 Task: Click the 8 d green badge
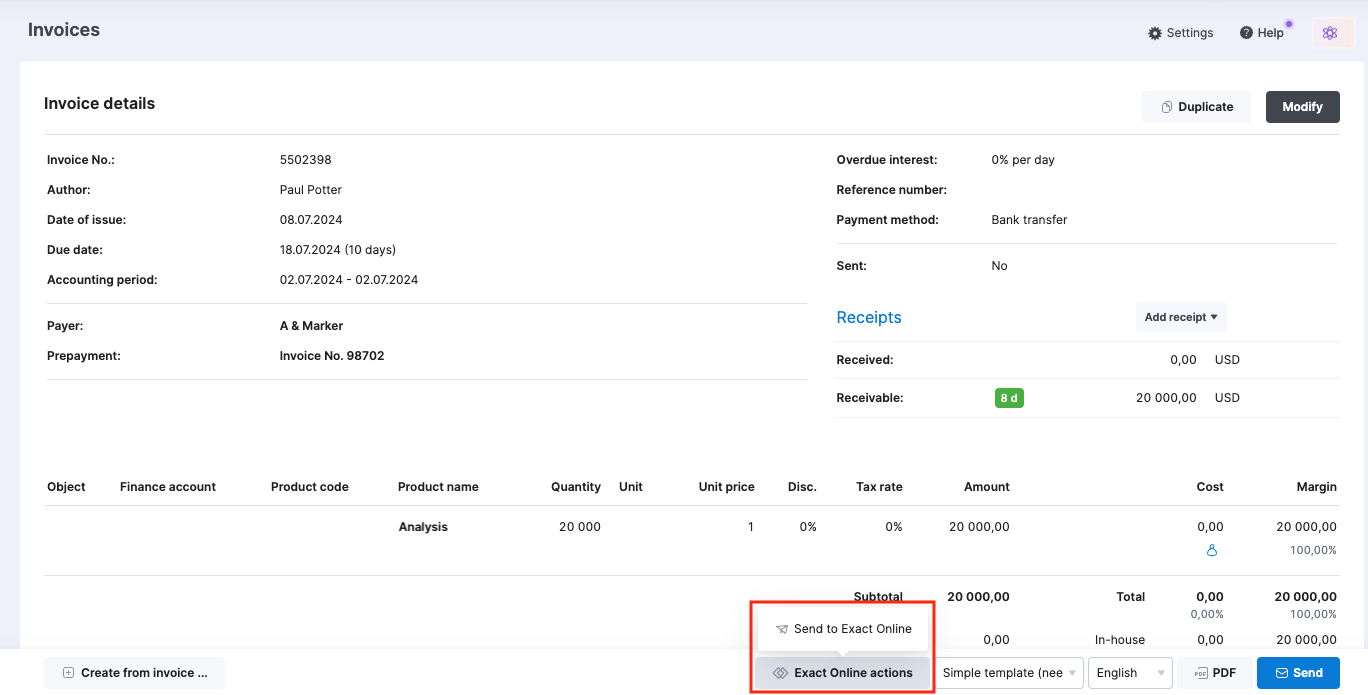pos(1009,398)
